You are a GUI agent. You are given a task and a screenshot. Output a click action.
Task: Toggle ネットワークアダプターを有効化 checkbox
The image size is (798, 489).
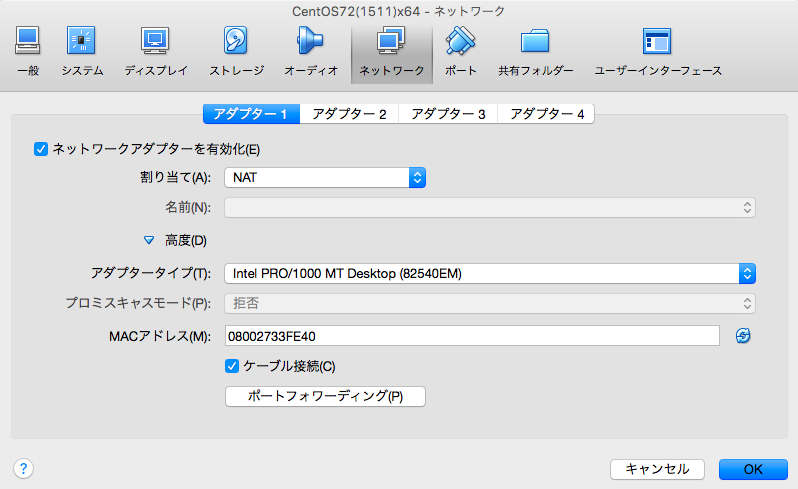(41, 149)
